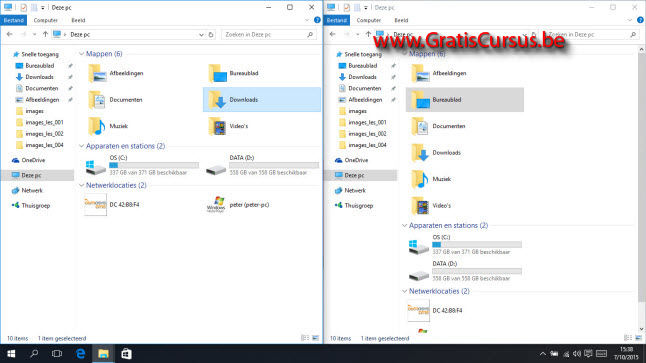Open Beeld tab in right window

tap(401, 20)
